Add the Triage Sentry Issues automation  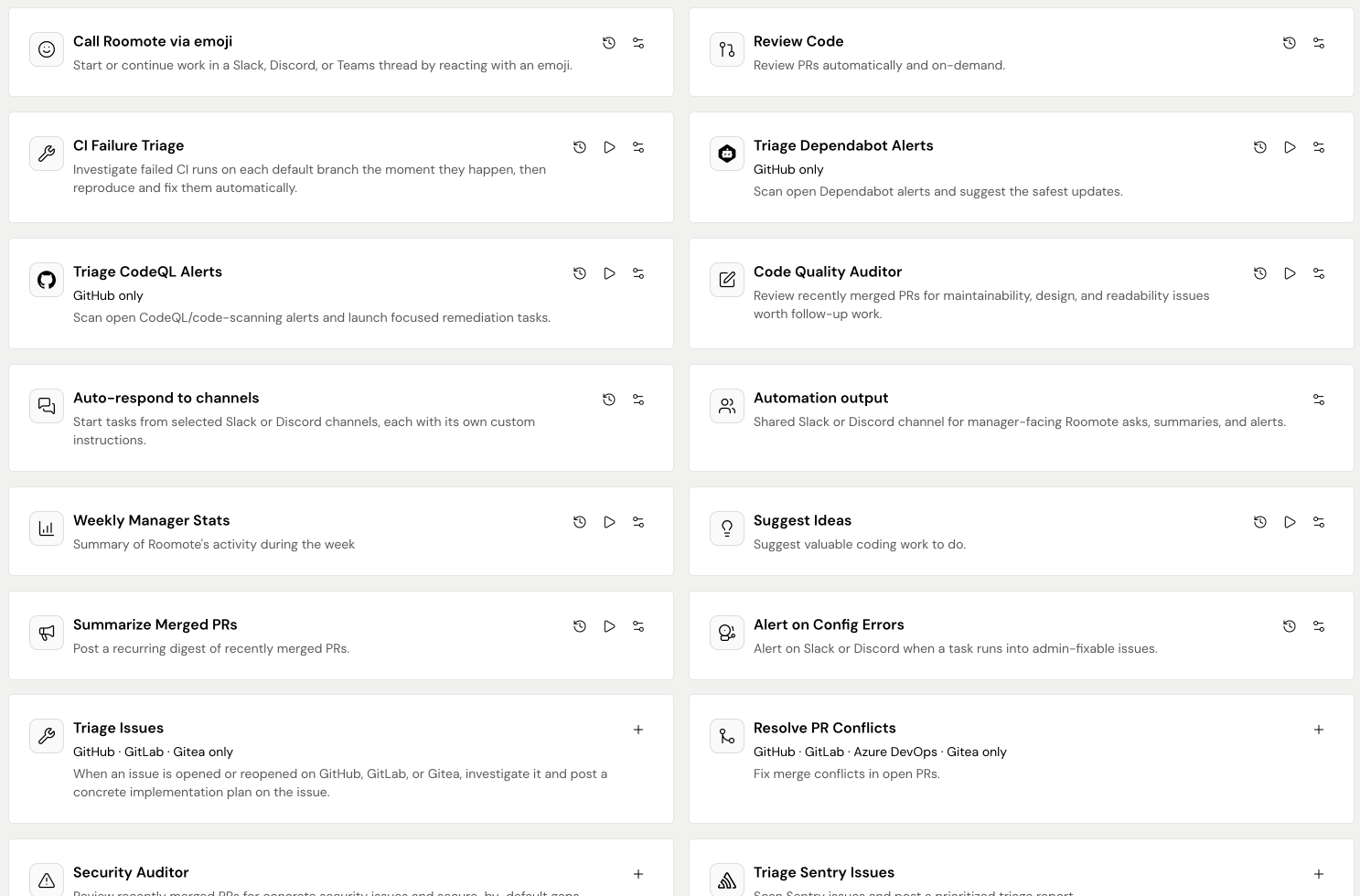tap(1319, 874)
